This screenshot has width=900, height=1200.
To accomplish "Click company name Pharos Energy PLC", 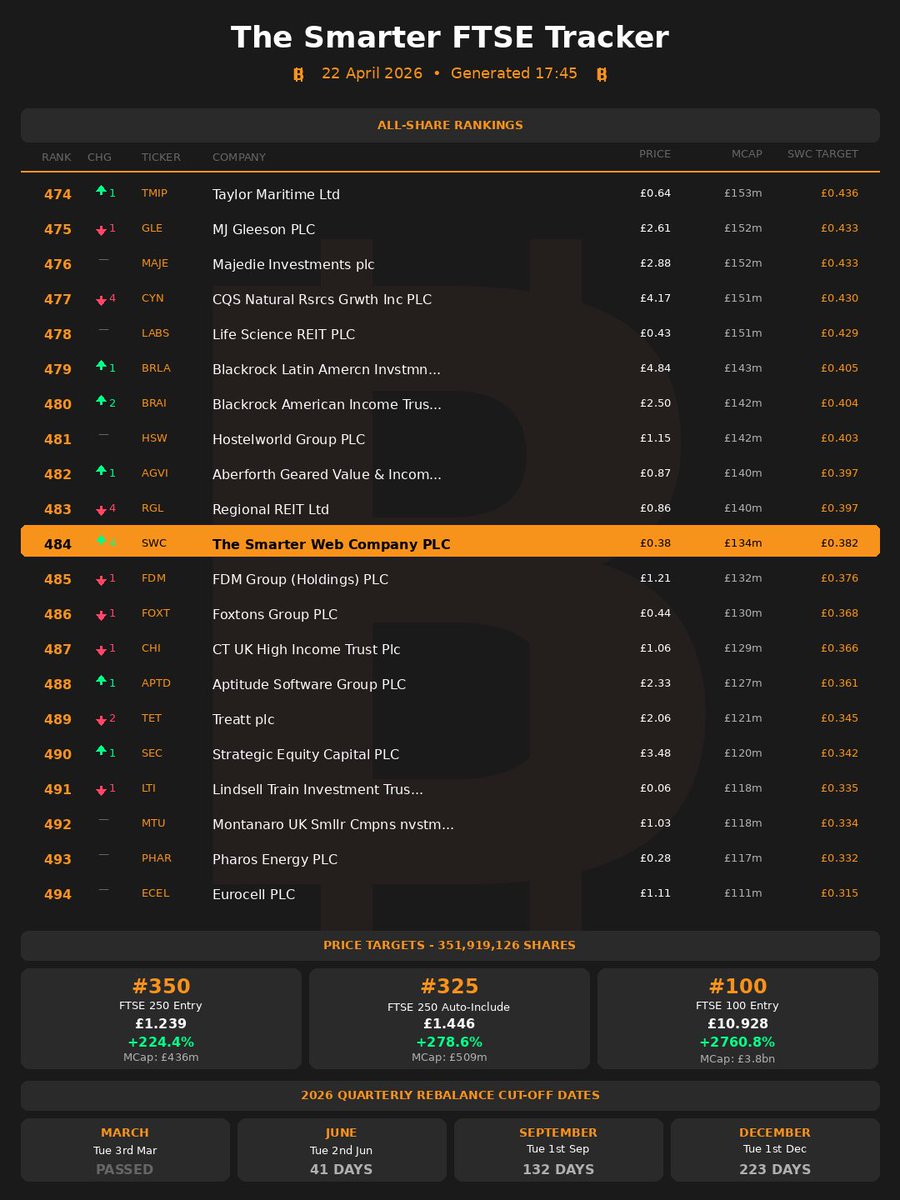I will click(x=275, y=859).
